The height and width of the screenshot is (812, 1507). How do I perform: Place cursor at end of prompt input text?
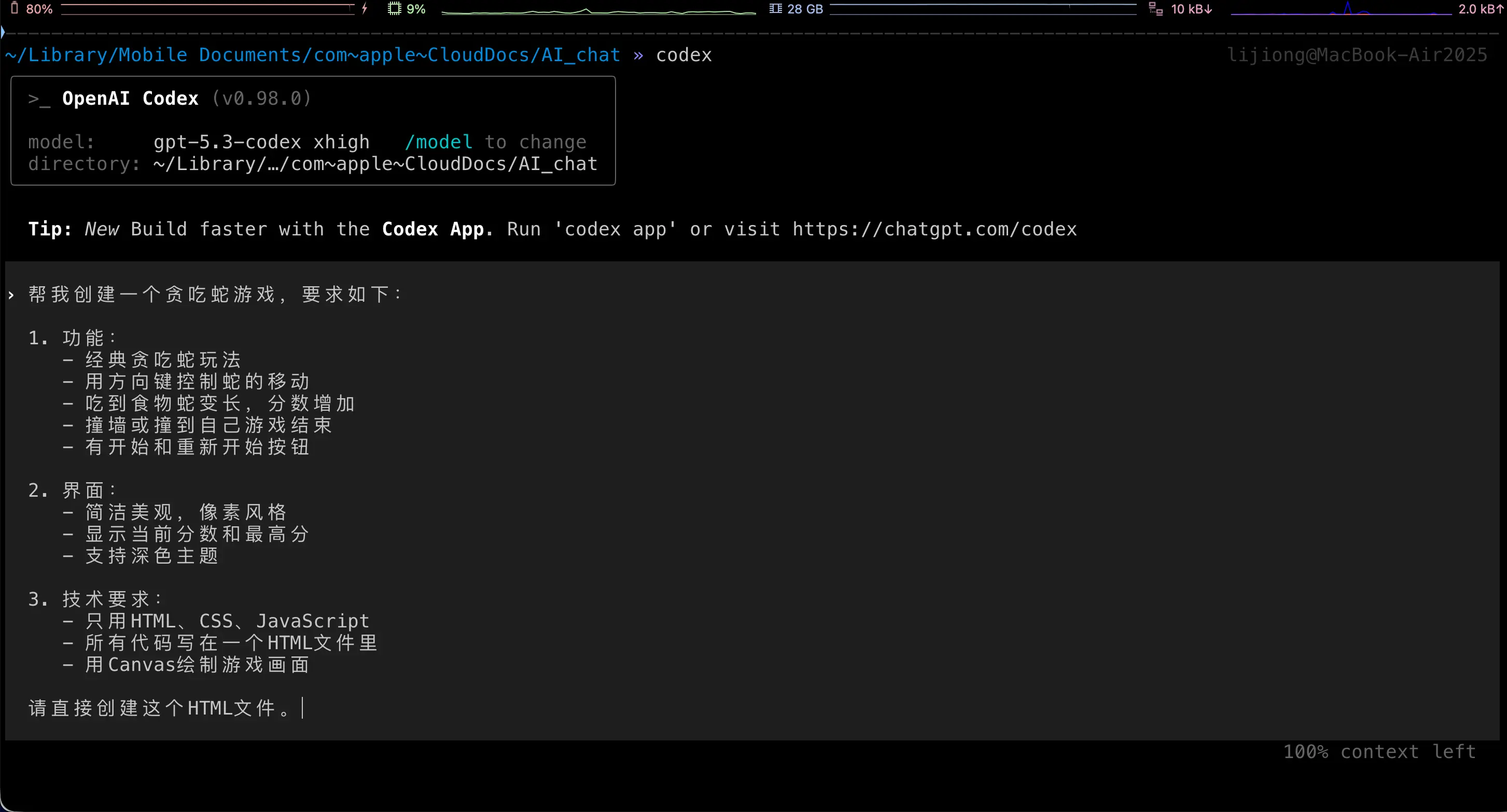click(x=301, y=708)
